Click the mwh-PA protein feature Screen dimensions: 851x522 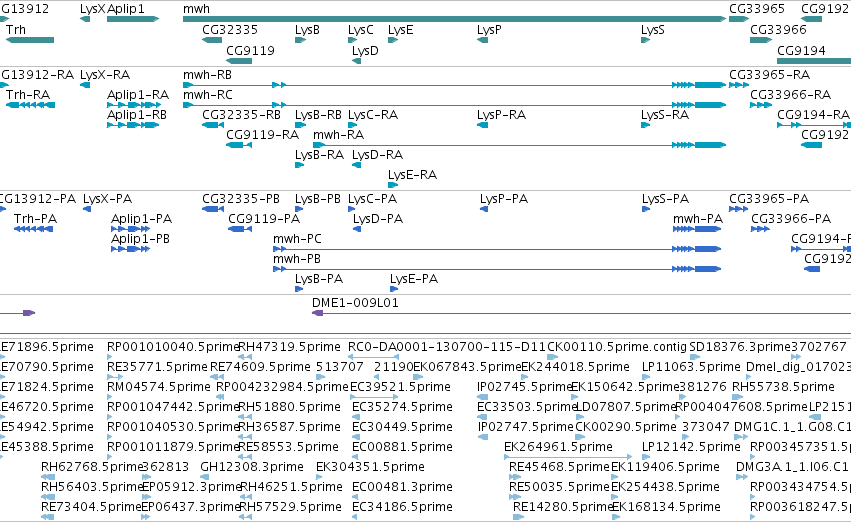(697, 230)
